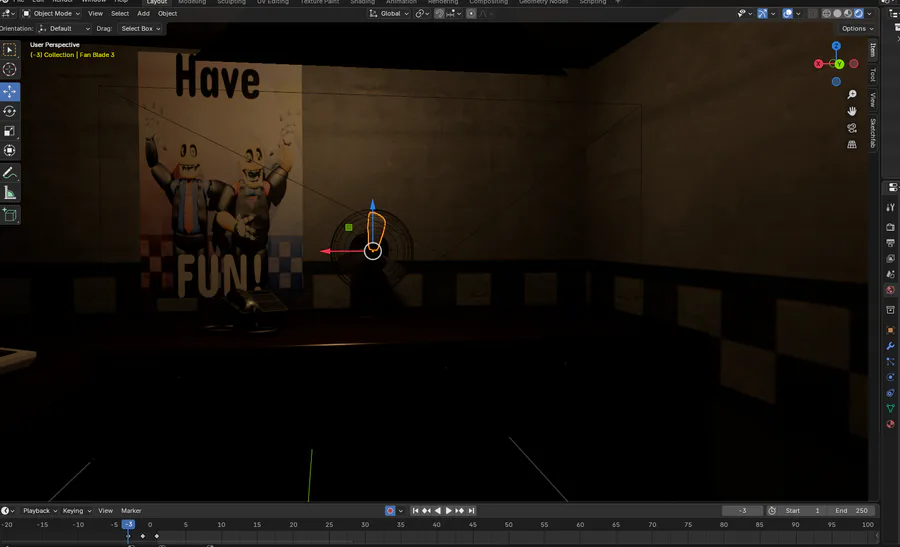Select the Measure tool

pyautogui.click(x=10, y=193)
